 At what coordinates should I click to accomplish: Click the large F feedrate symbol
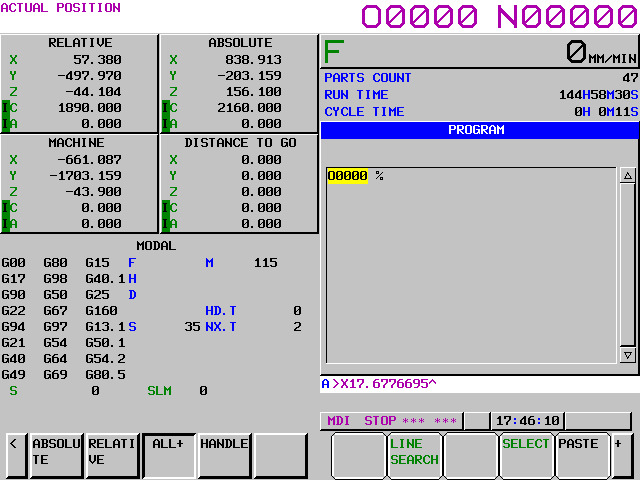pos(333,52)
